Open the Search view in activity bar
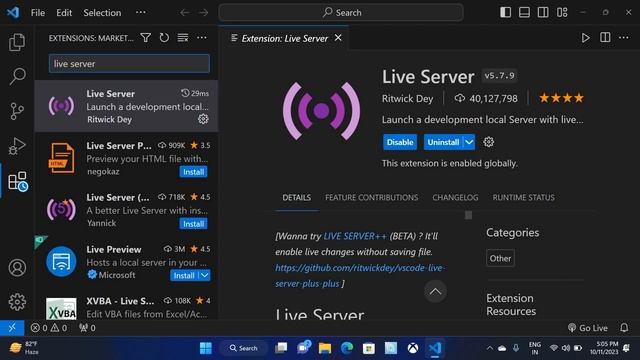This screenshot has height=360, width=640. 17,76
